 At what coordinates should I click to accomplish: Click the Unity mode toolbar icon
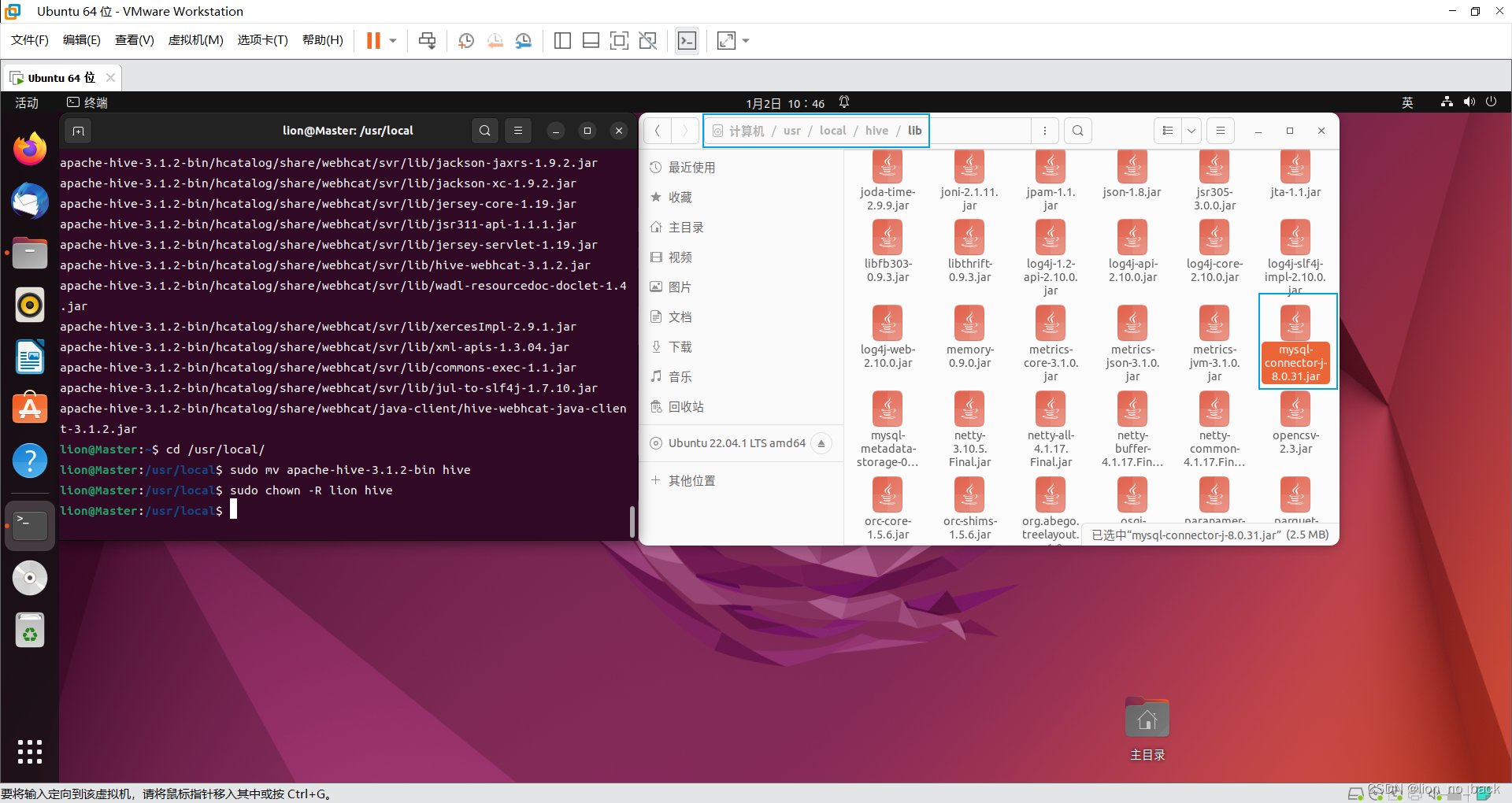[647, 40]
